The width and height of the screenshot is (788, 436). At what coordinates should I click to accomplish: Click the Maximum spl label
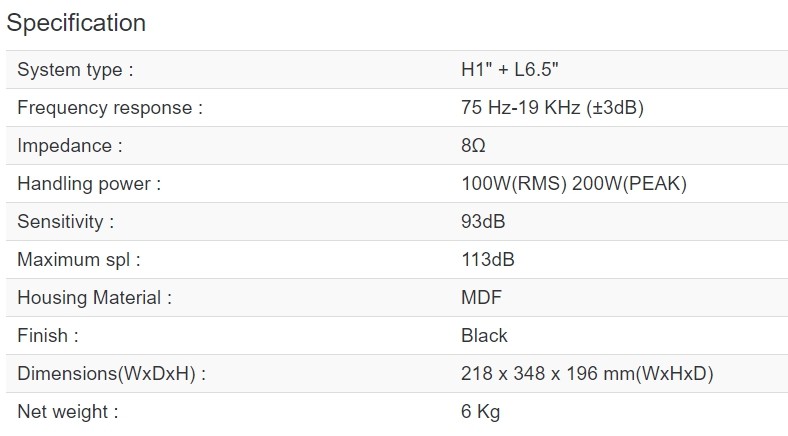[x=79, y=260]
